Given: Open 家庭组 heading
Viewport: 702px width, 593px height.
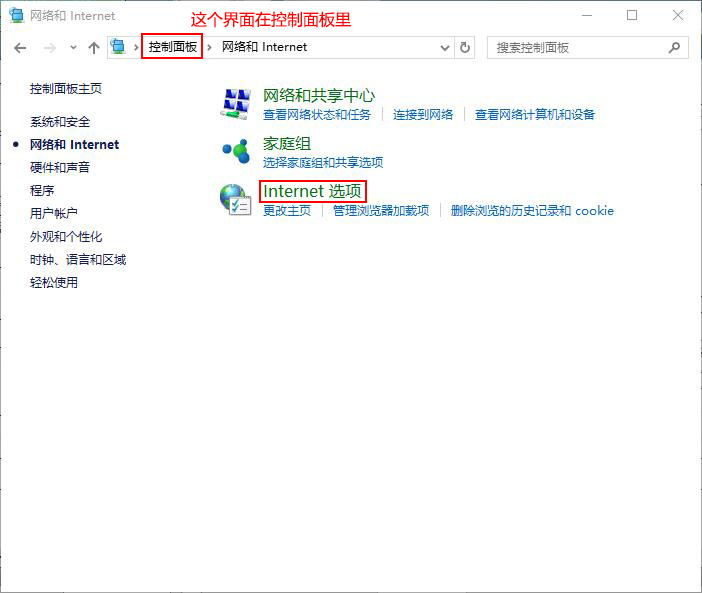Looking at the screenshot, I should [x=287, y=143].
